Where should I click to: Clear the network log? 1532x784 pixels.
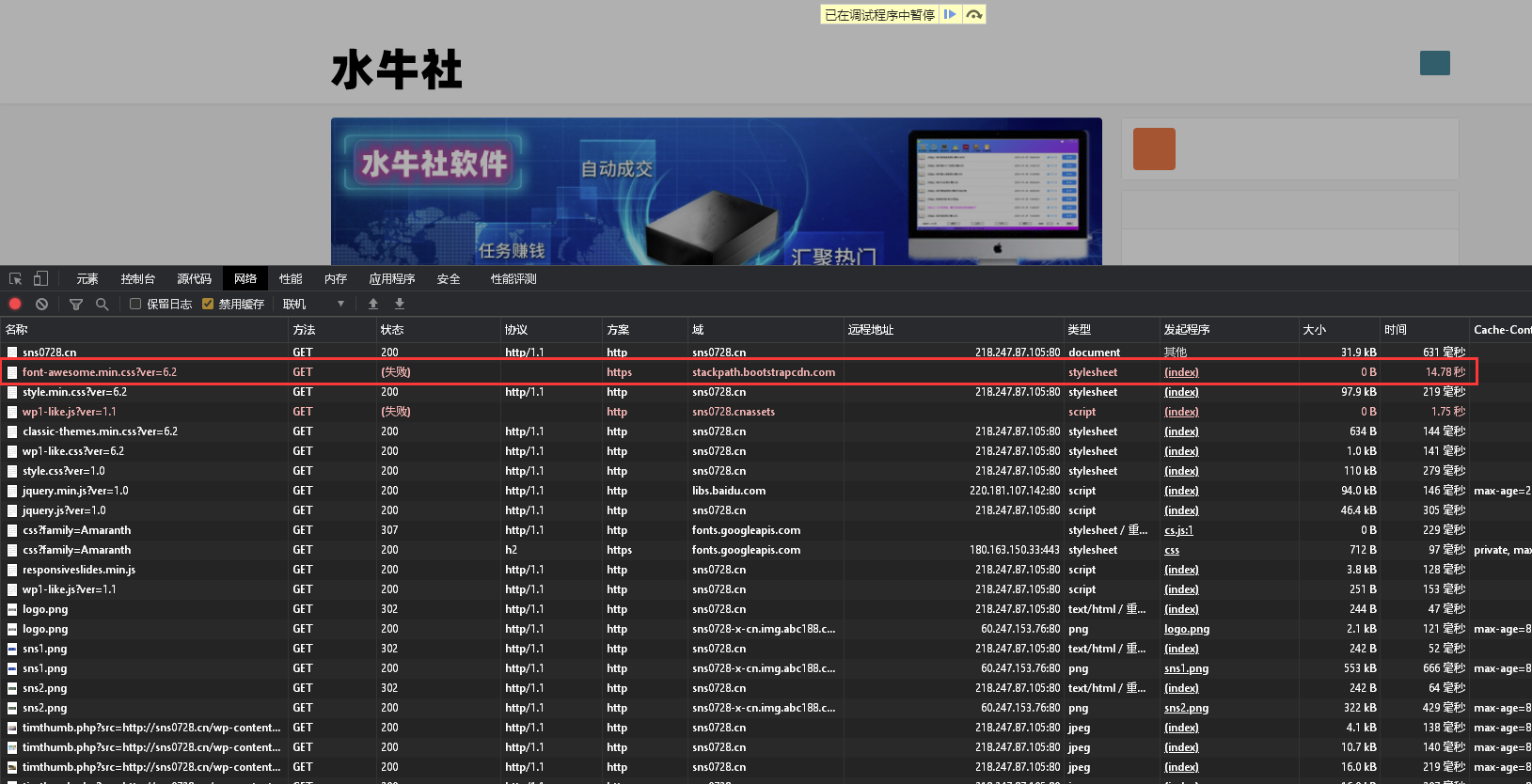point(41,304)
